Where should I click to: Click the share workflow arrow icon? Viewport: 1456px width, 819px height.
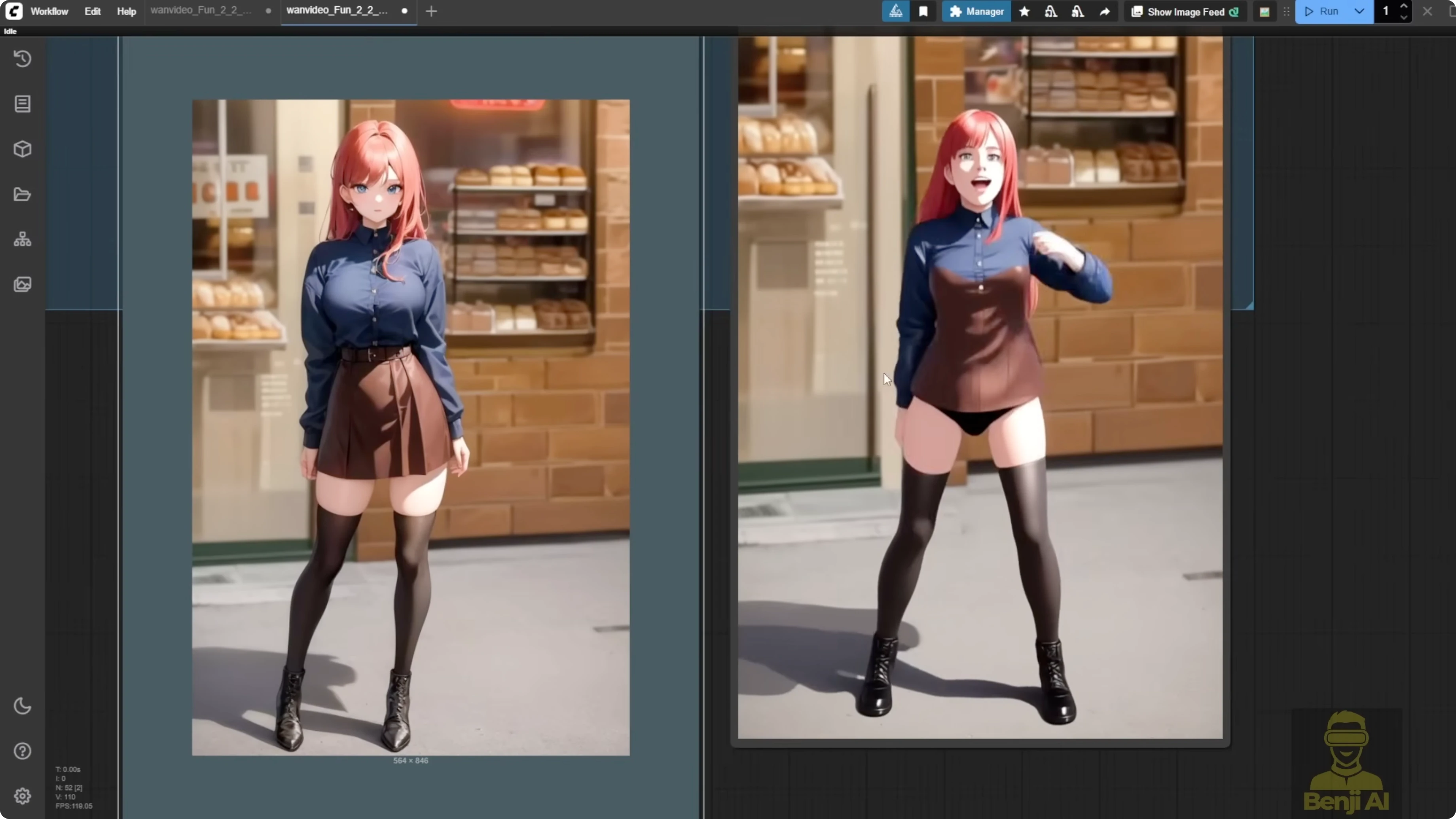point(1104,11)
